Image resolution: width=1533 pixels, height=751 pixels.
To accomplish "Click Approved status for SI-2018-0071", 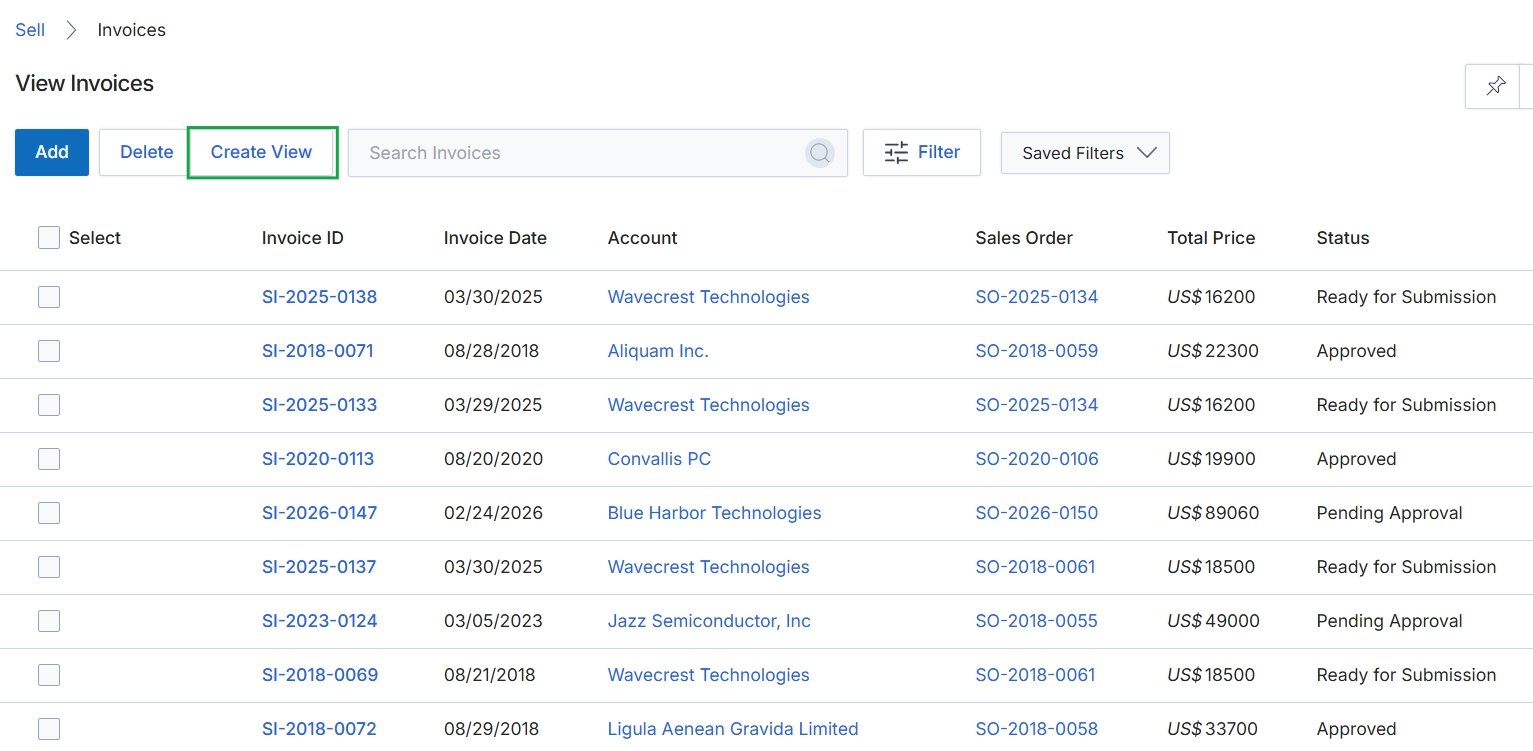I will (1356, 351).
